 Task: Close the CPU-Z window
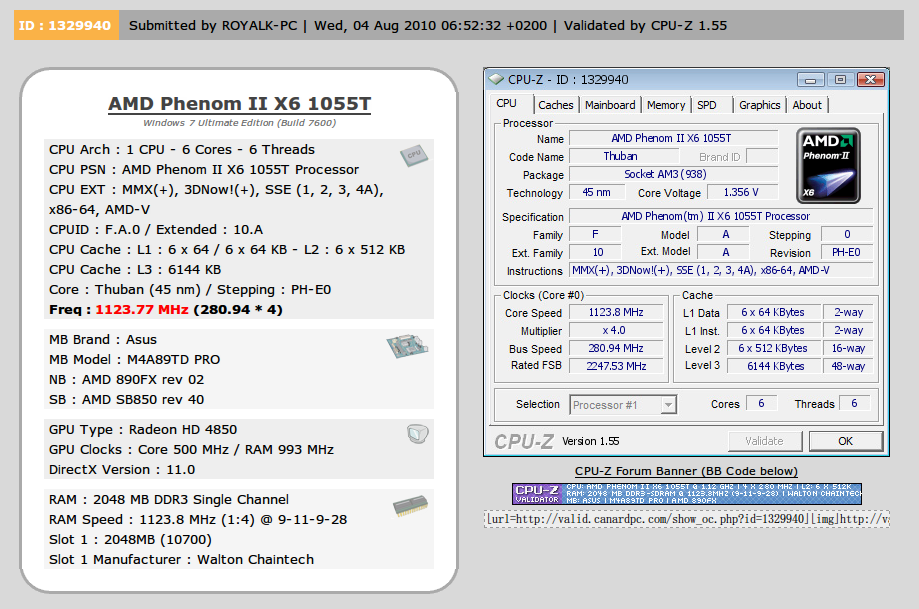click(x=870, y=80)
